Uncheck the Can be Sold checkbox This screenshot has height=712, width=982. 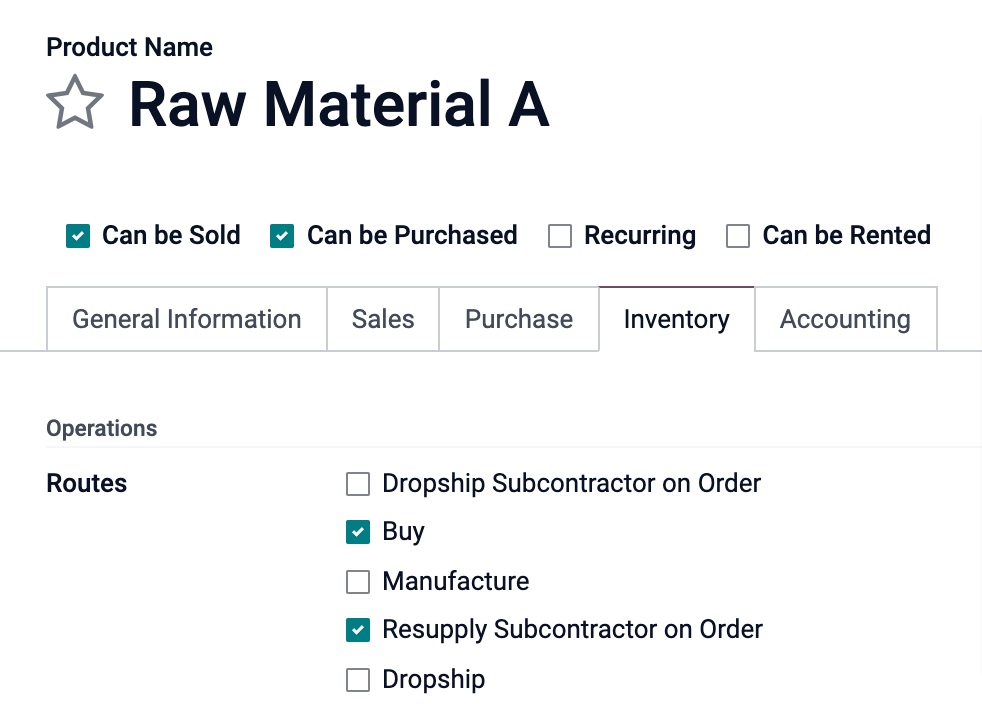[x=78, y=236]
